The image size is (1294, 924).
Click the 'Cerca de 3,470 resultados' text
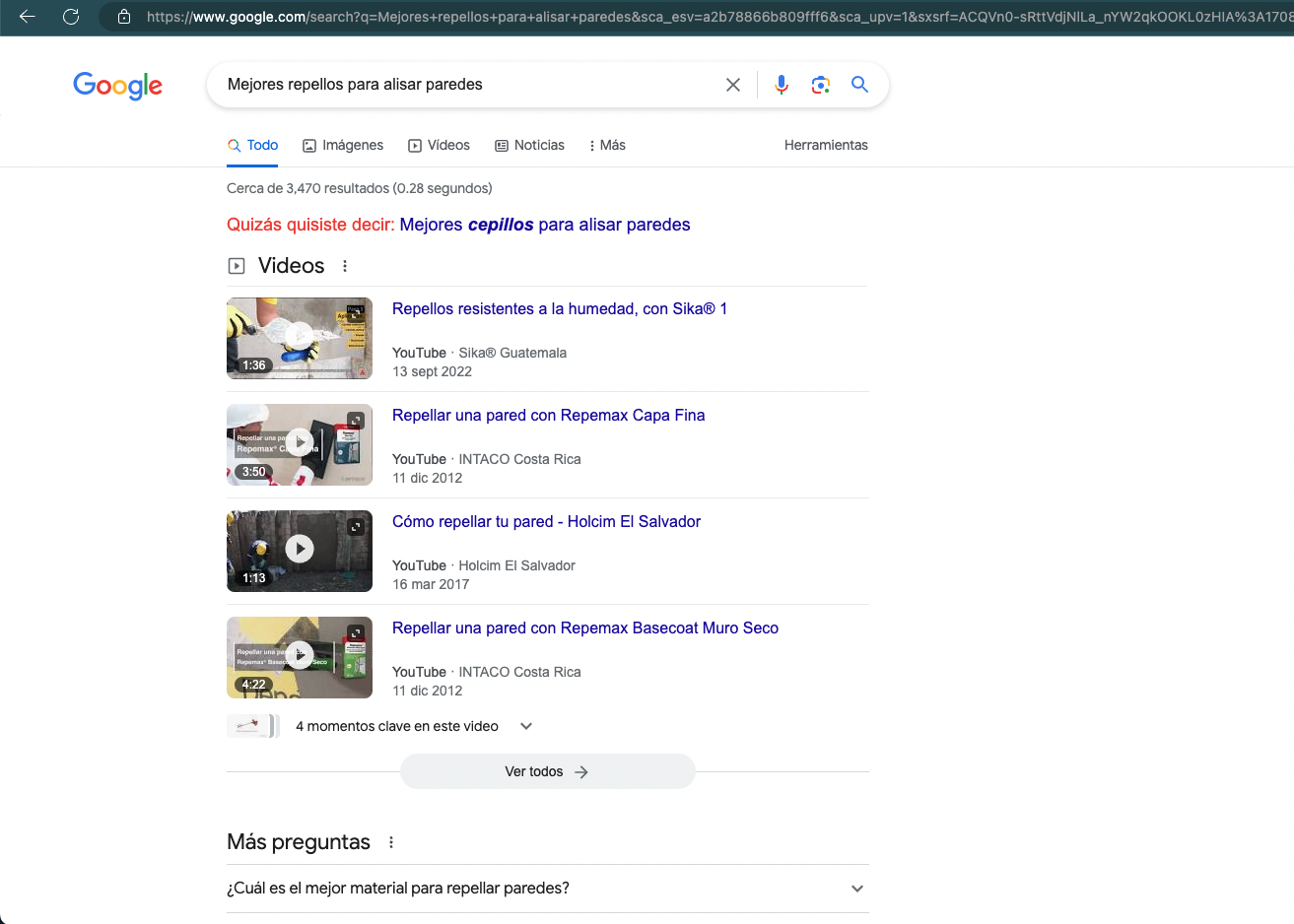[360, 188]
